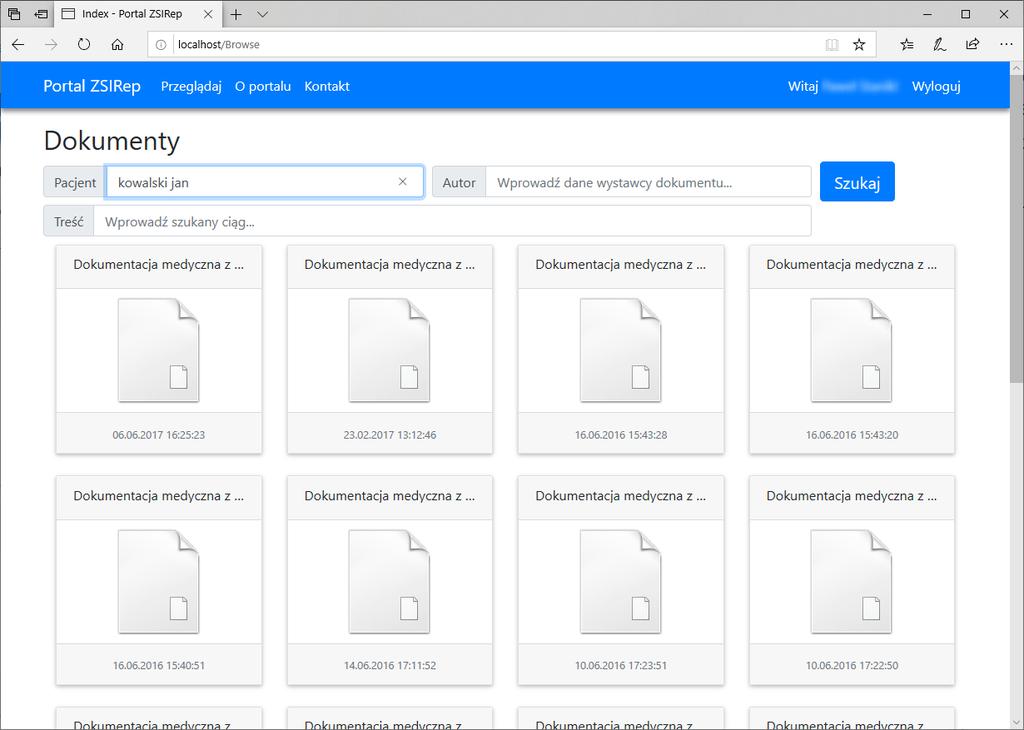Open a new browser tab
The height and width of the screenshot is (730, 1024).
pos(236,14)
